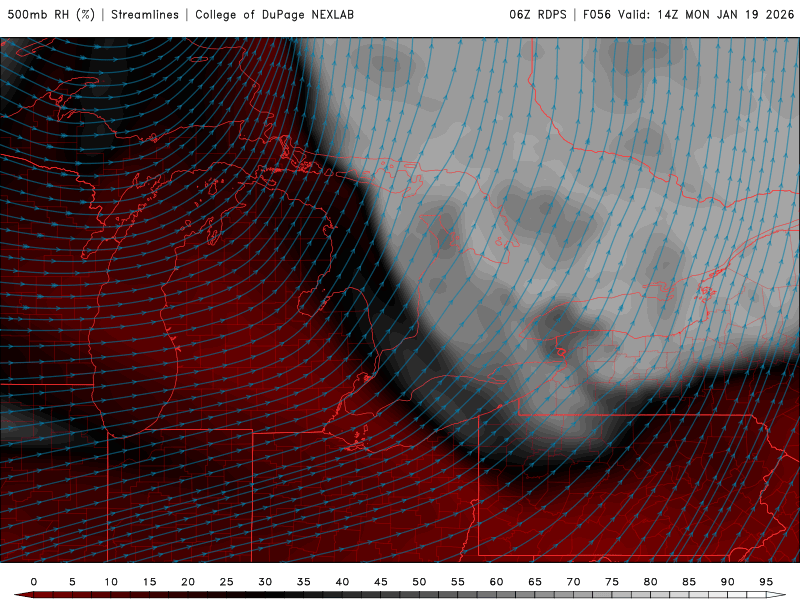Click the dark red arrow tip starting the color bar
800x600 pixels.
(x=23, y=595)
